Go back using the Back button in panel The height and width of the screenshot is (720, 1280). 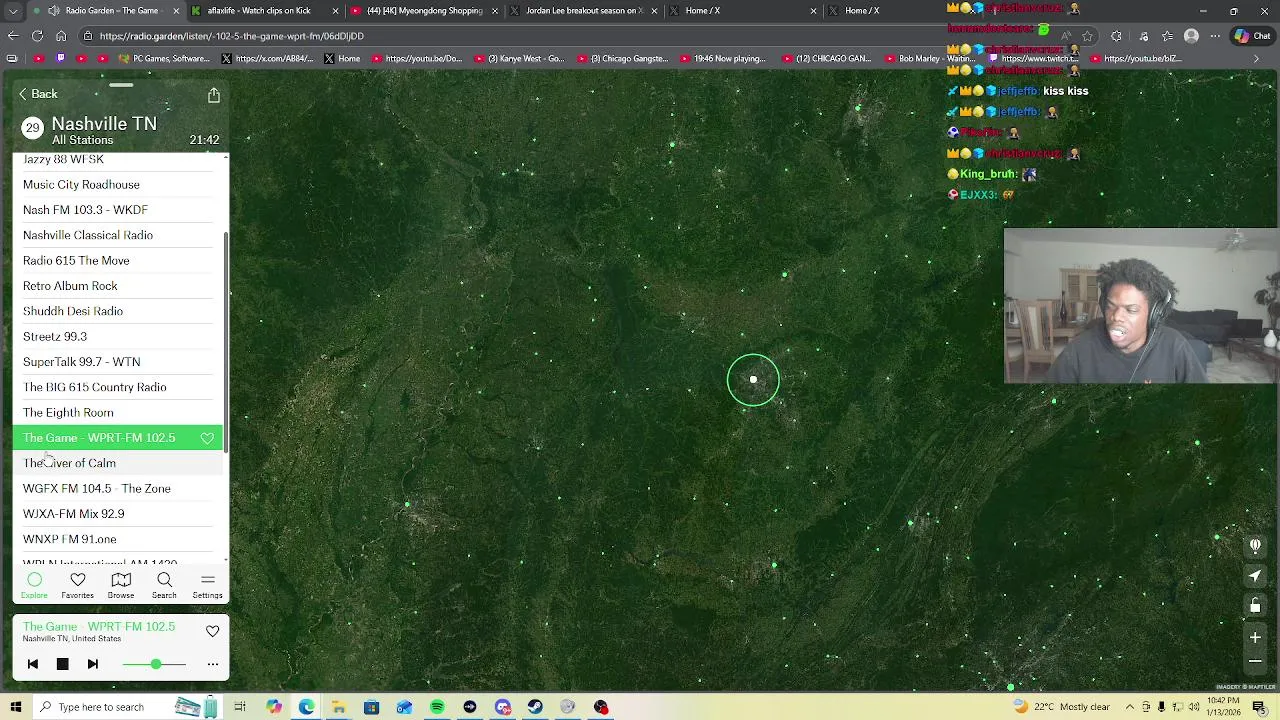tap(38, 94)
